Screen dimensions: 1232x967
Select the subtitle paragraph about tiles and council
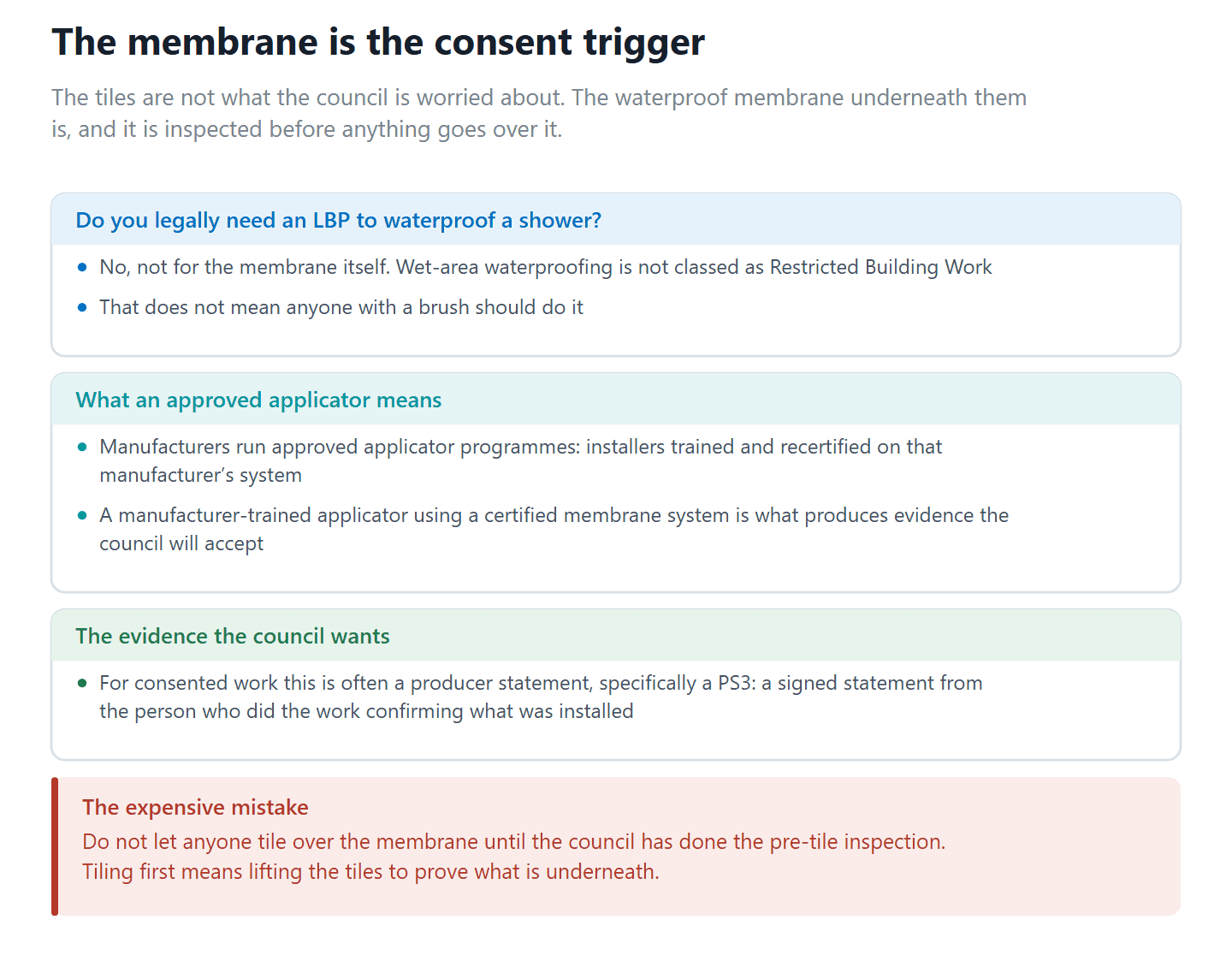click(539, 113)
